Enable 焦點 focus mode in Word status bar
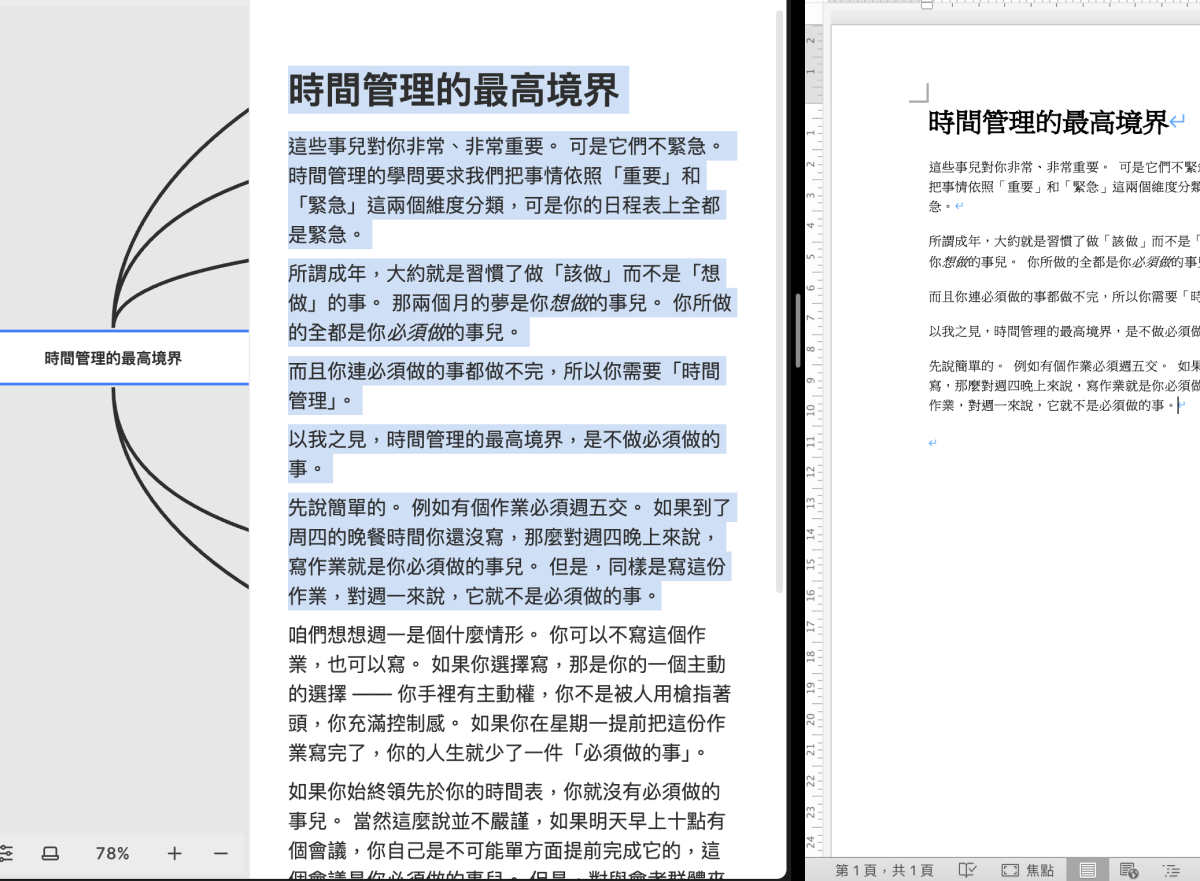This screenshot has width=1200, height=881. pos(1027,870)
